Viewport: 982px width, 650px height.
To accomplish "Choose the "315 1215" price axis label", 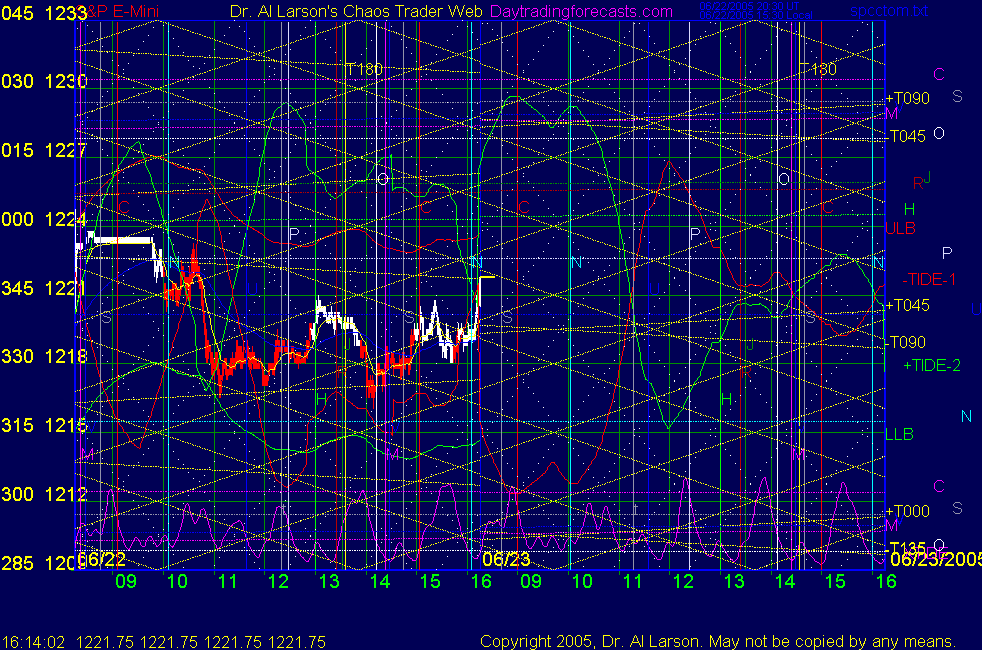I will click(44, 425).
